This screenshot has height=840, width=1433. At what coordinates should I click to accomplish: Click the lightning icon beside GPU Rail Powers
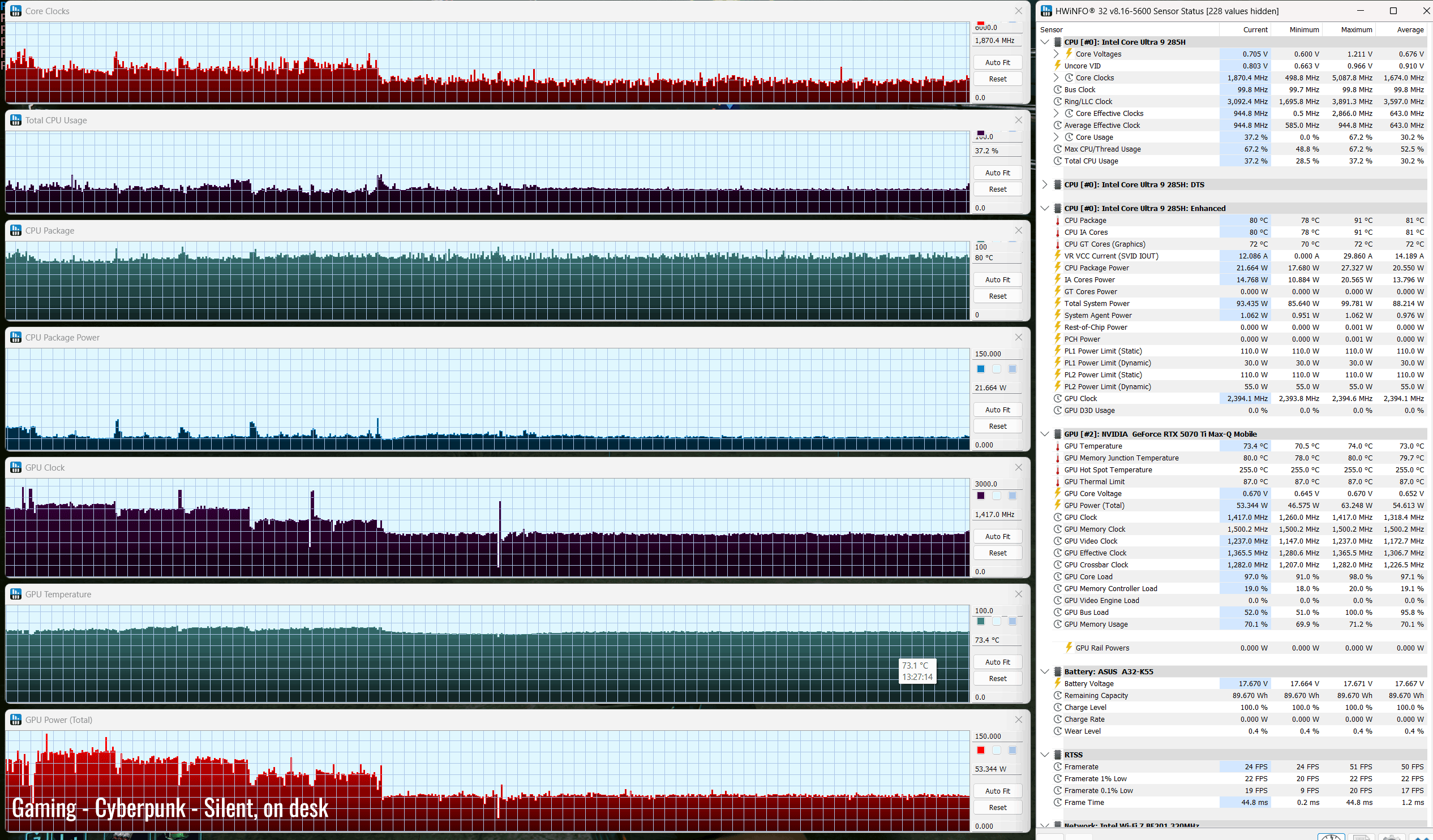click(1069, 647)
